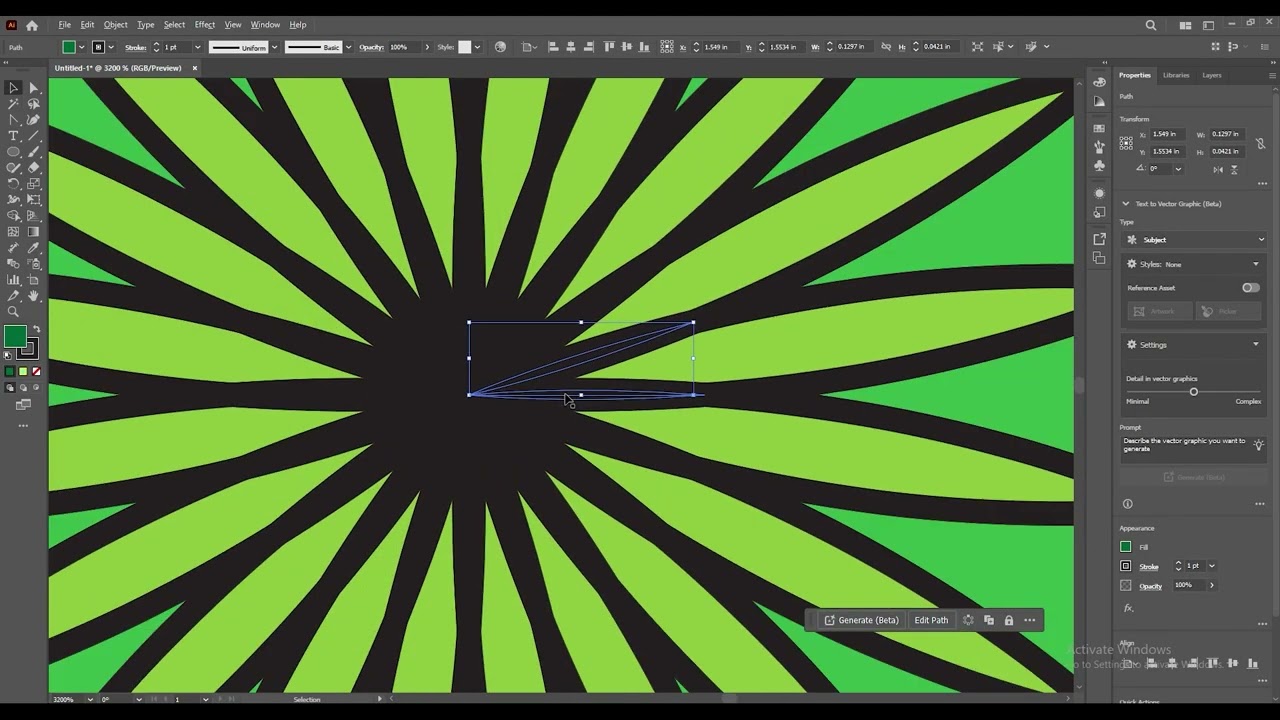Expand the Styles options arrow
This screenshot has height=720, width=1280.
click(1256, 264)
